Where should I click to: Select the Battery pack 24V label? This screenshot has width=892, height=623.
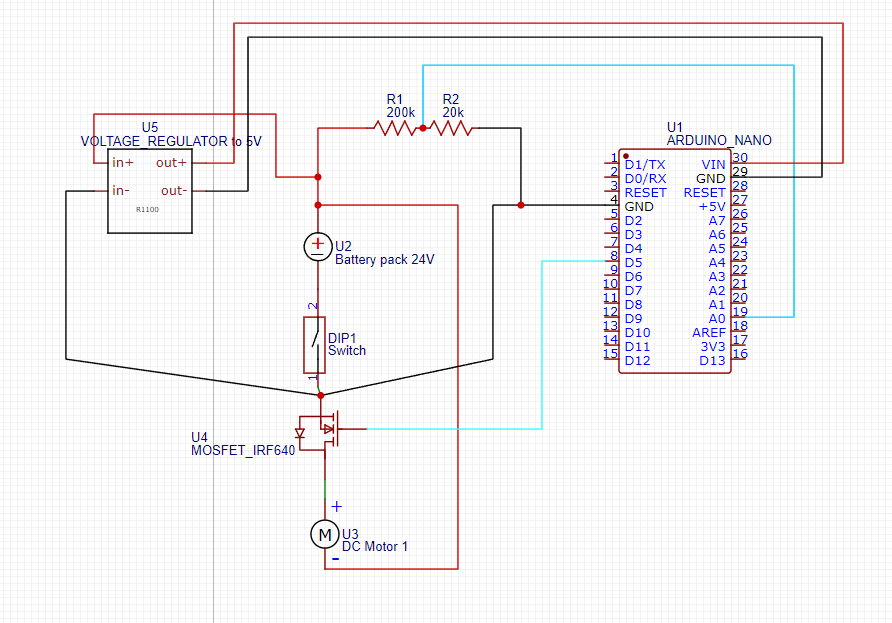(x=385, y=260)
